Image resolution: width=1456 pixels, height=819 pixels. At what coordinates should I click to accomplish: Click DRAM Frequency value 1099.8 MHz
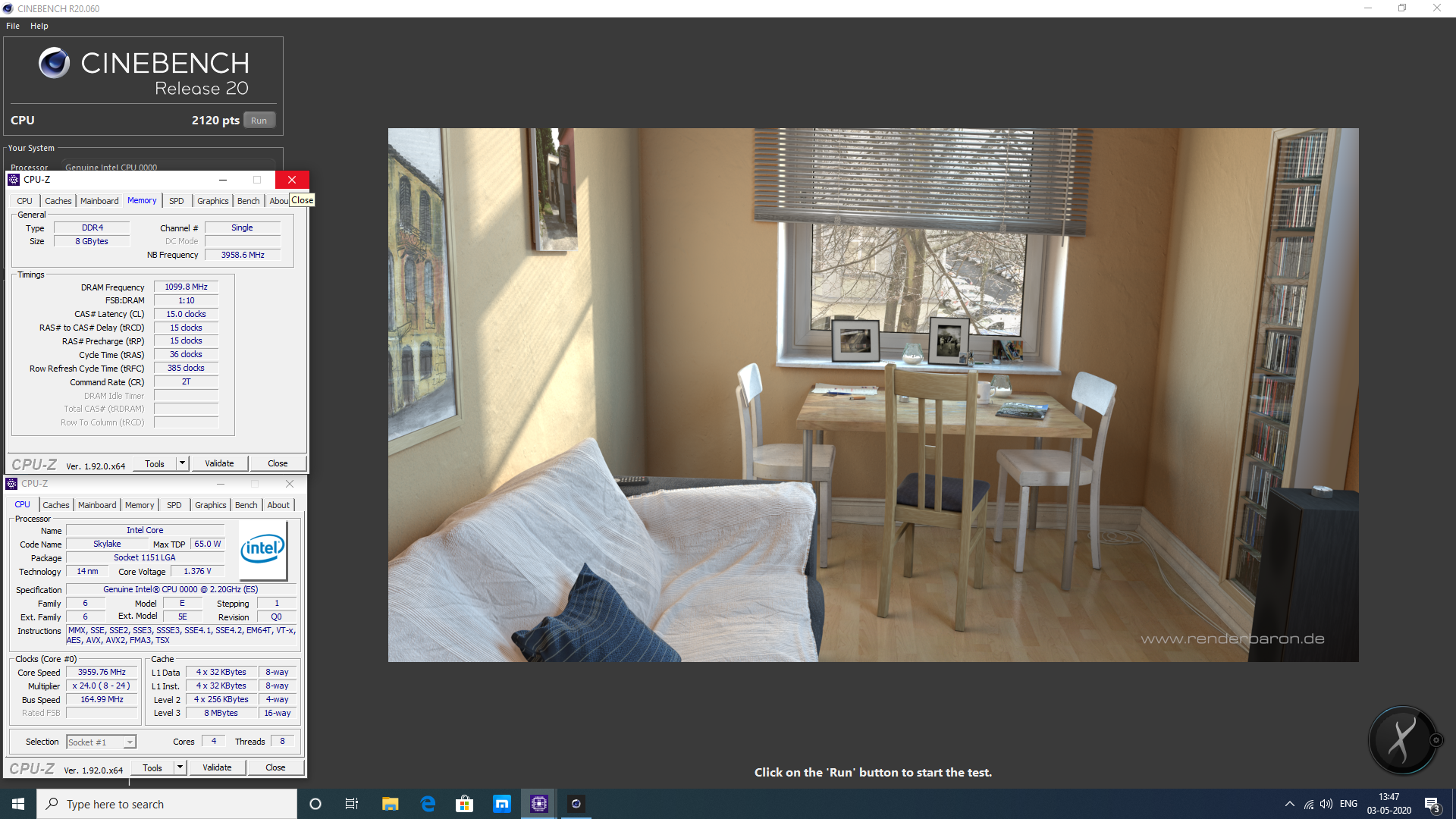tap(186, 287)
